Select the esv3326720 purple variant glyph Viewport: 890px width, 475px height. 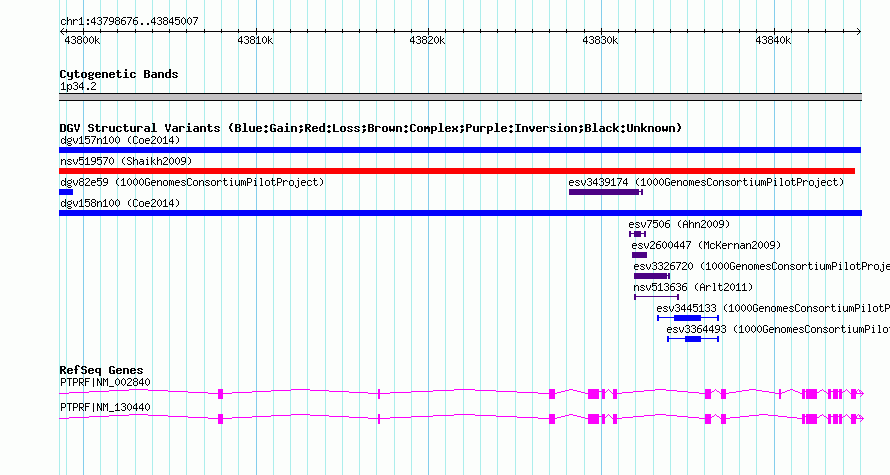(652, 276)
